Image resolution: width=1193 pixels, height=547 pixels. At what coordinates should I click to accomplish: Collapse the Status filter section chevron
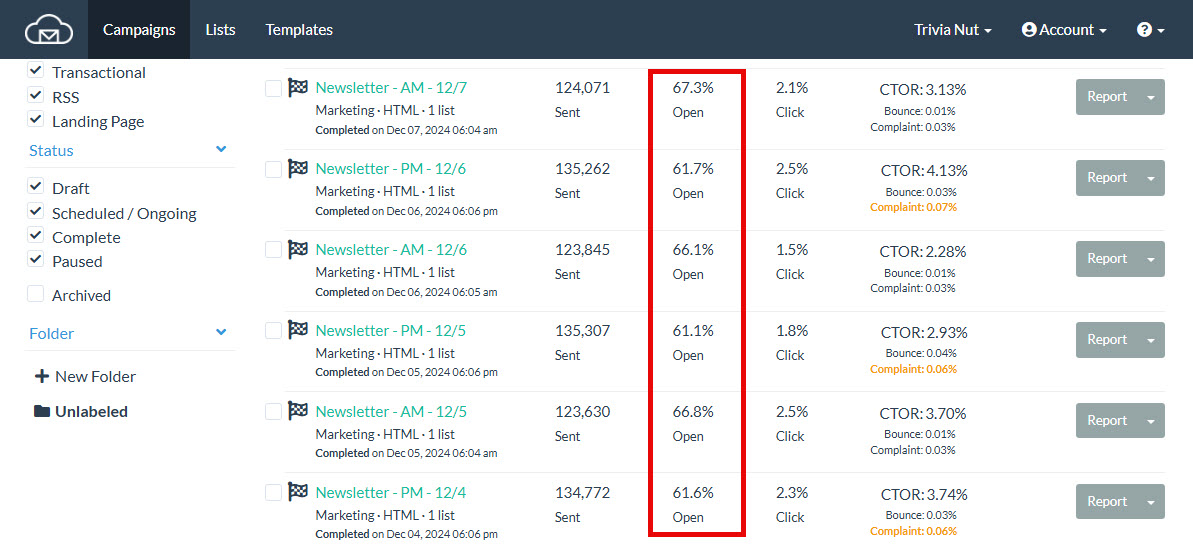(x=221, y=149)
